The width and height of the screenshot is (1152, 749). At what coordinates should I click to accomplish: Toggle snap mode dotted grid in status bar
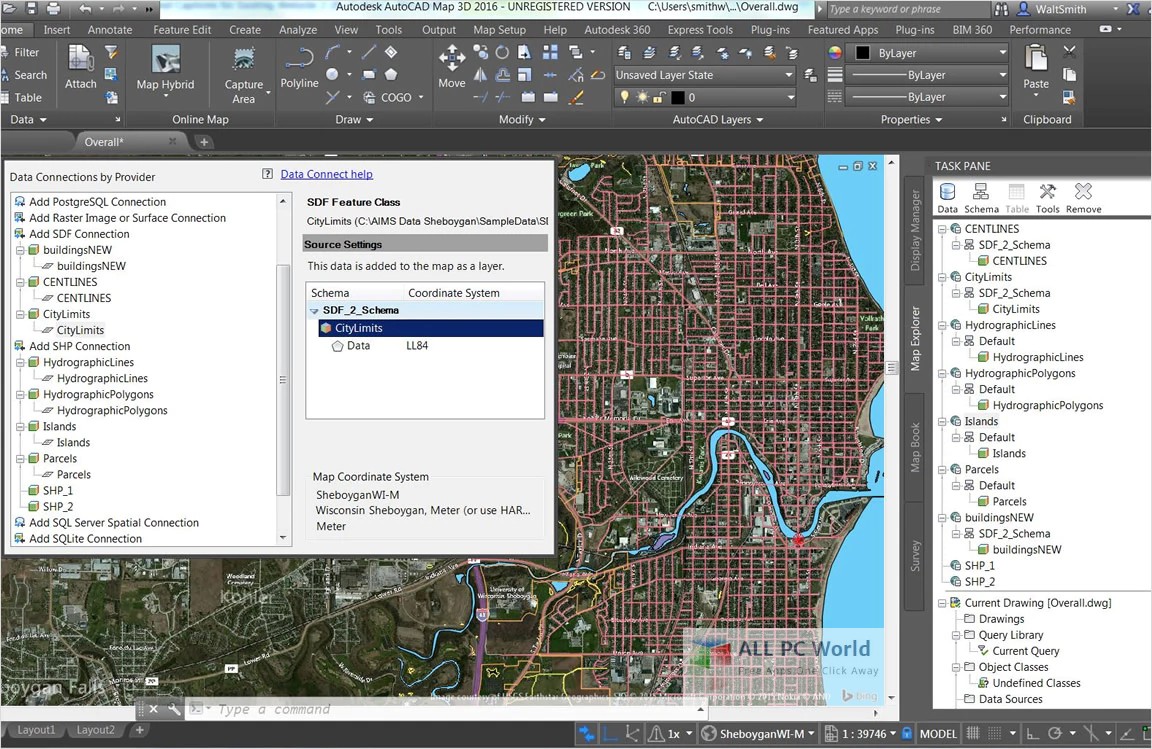[x=994, y=734]
